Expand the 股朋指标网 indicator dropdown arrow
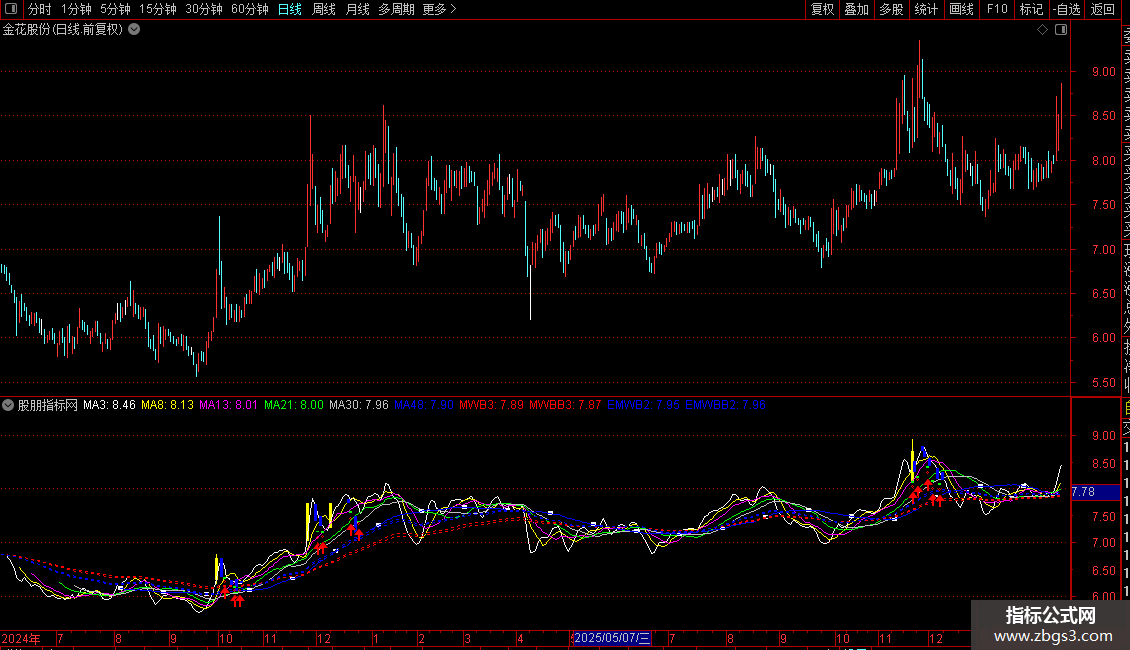The height and width of the screenshot is (650, 1130). point(8,405)
